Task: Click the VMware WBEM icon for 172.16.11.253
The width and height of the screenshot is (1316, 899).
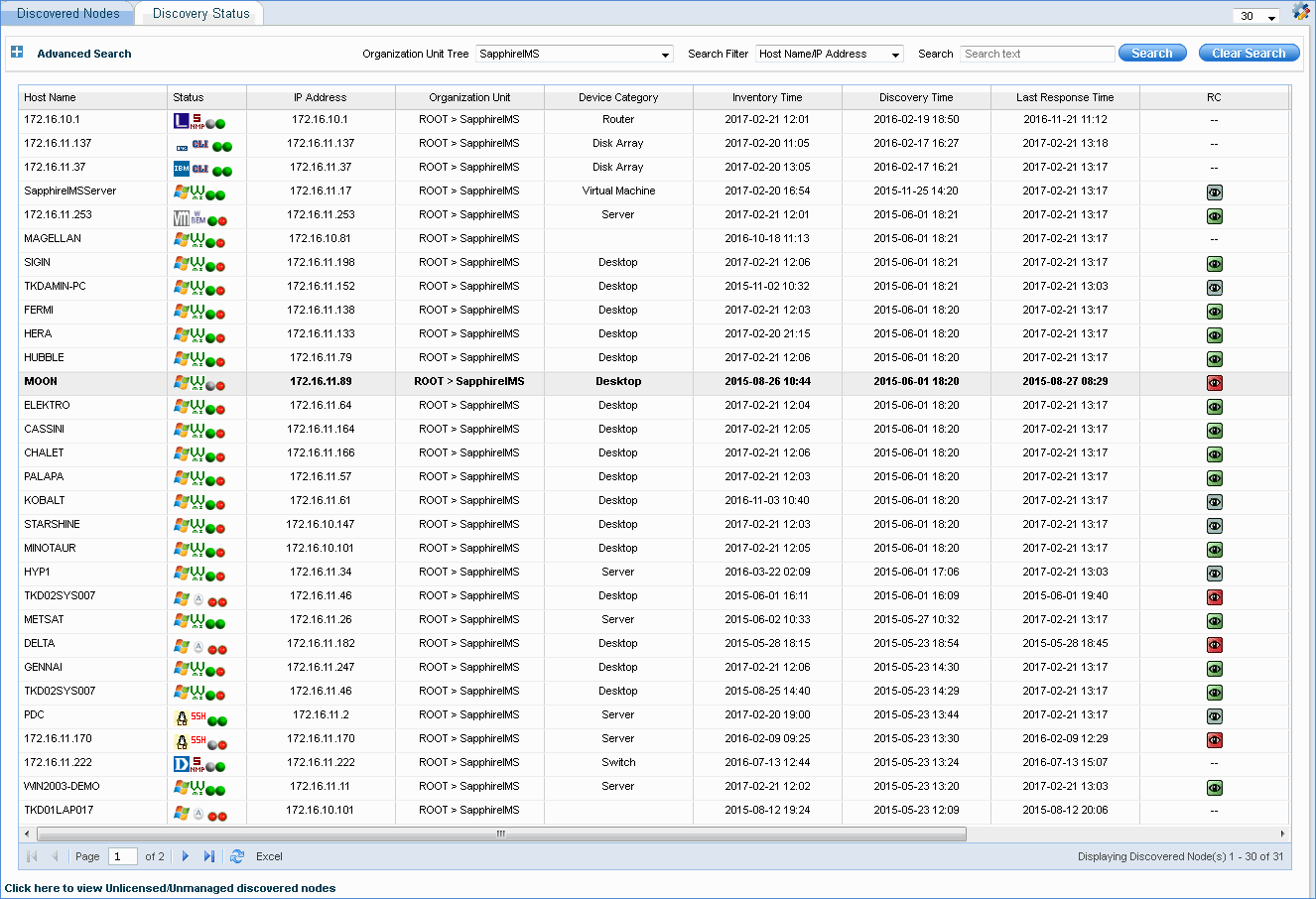Action: tap(198, 214)
